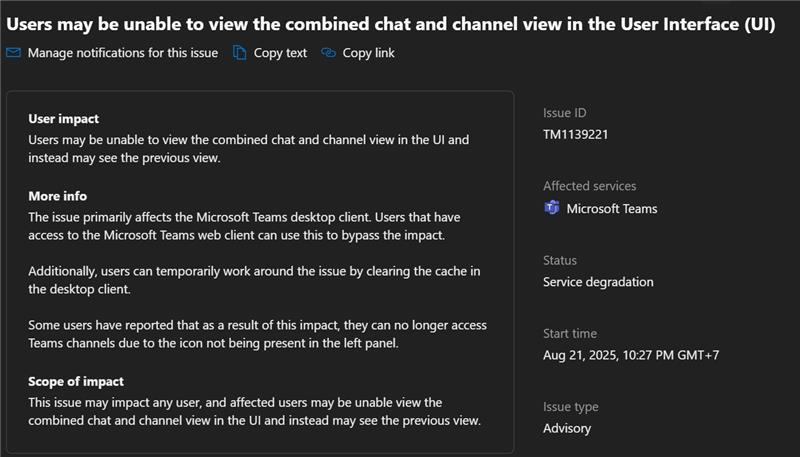Click the Advisory issue type value
This screenshot has width=800, height=457.
click(x=567, y=428)
